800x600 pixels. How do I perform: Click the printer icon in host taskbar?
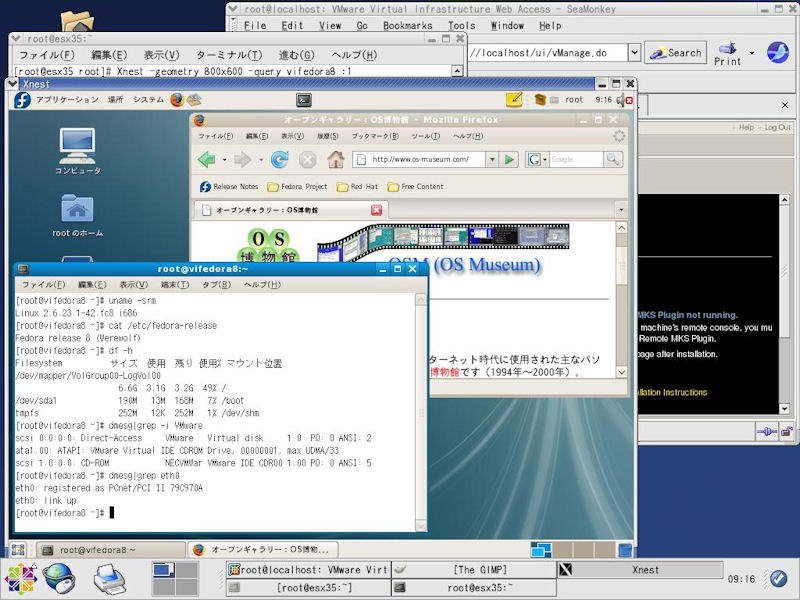pyautogui.click(x=110, y=579)
